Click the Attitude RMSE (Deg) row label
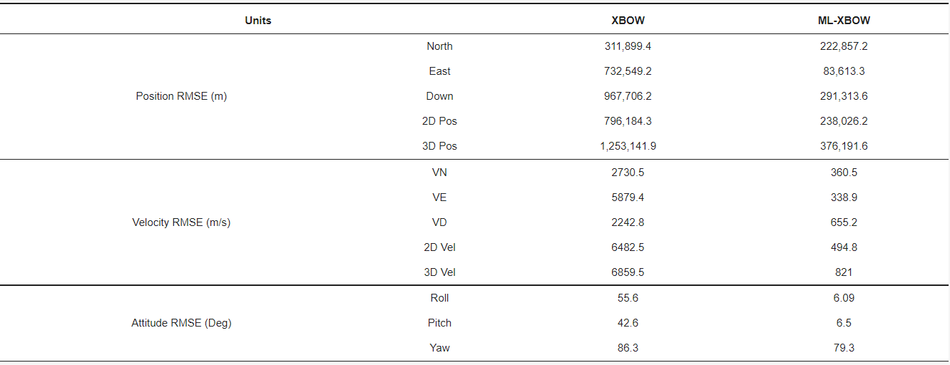 pyautogui.click(x=181, y=323)
